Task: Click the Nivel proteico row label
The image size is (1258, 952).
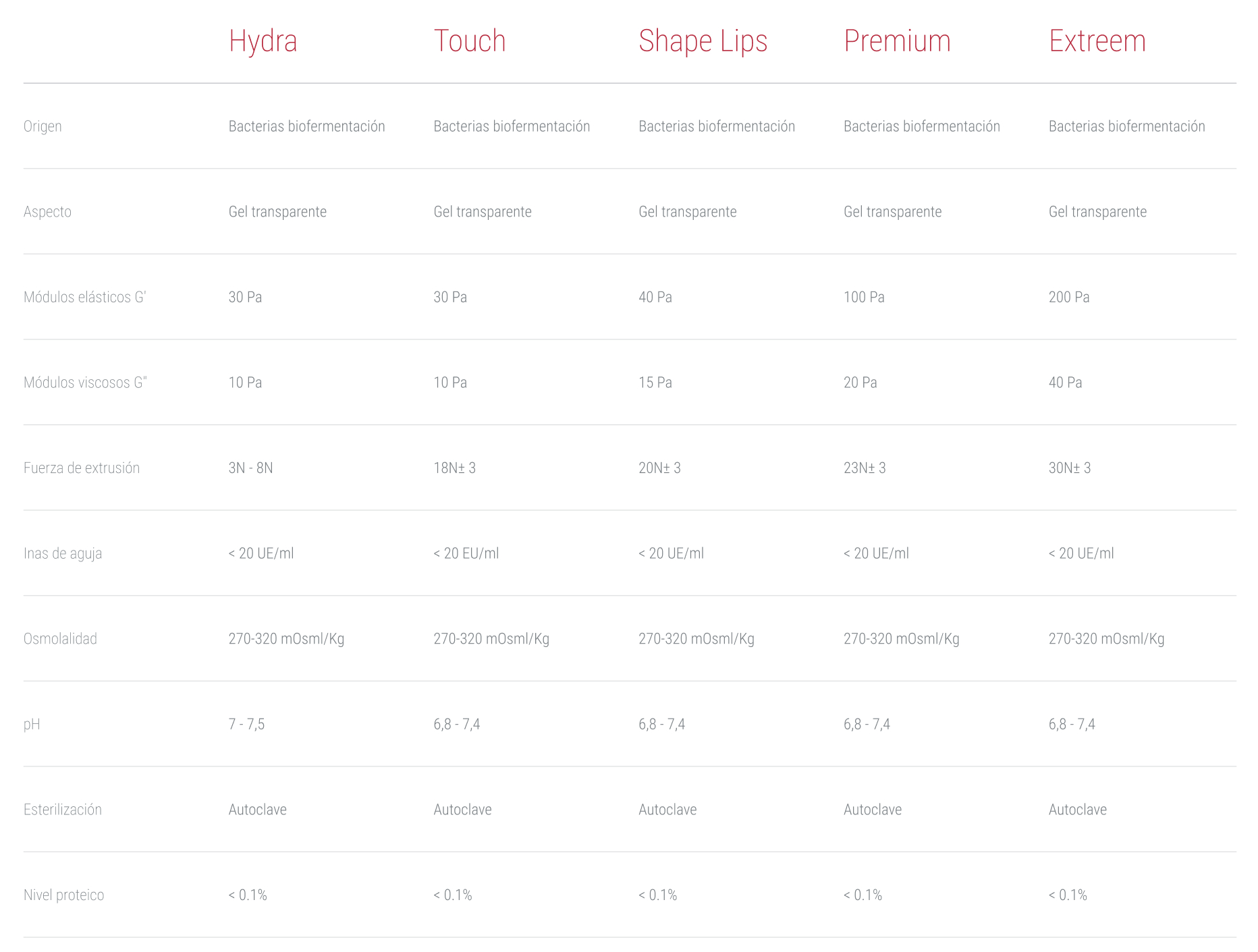Action: (x=64, y=895)
